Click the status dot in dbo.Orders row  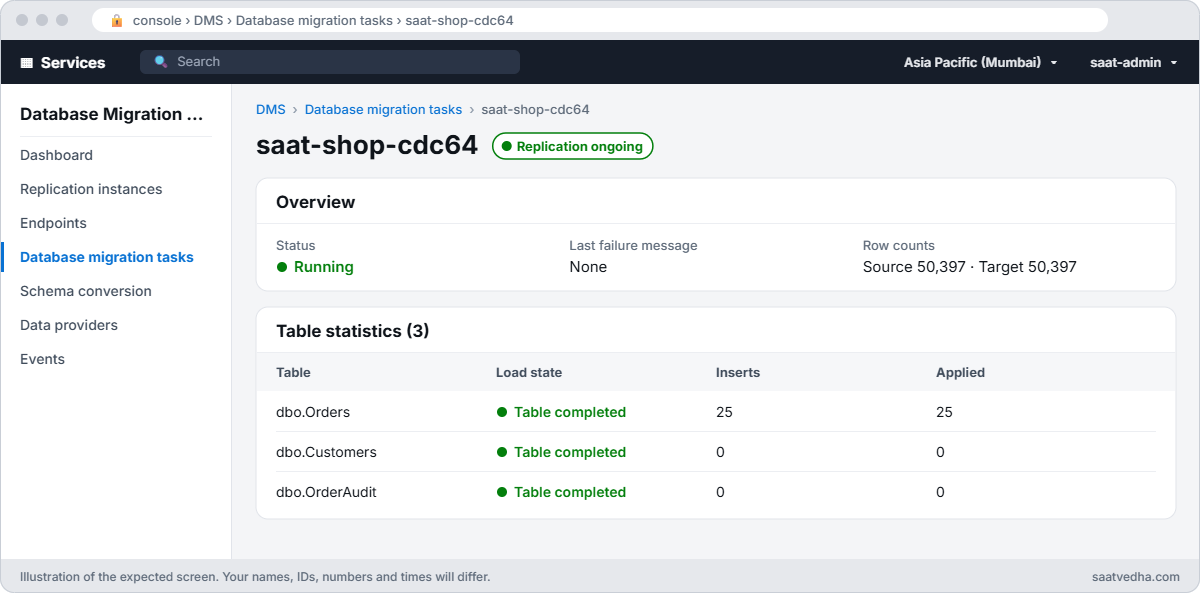(502, 412)
